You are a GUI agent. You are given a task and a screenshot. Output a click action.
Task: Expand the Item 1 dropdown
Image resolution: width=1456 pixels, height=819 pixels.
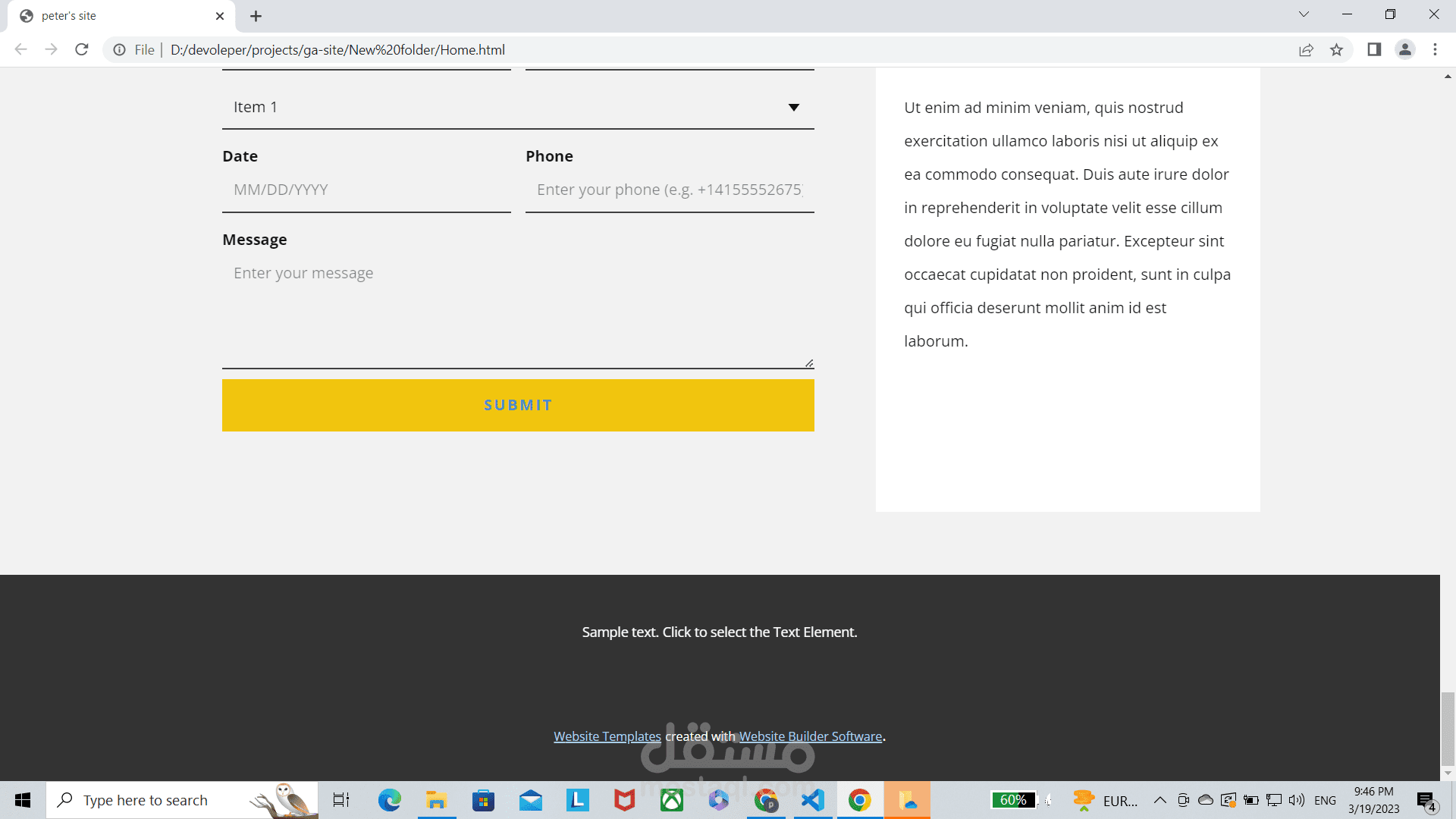[x=518, y=107]
